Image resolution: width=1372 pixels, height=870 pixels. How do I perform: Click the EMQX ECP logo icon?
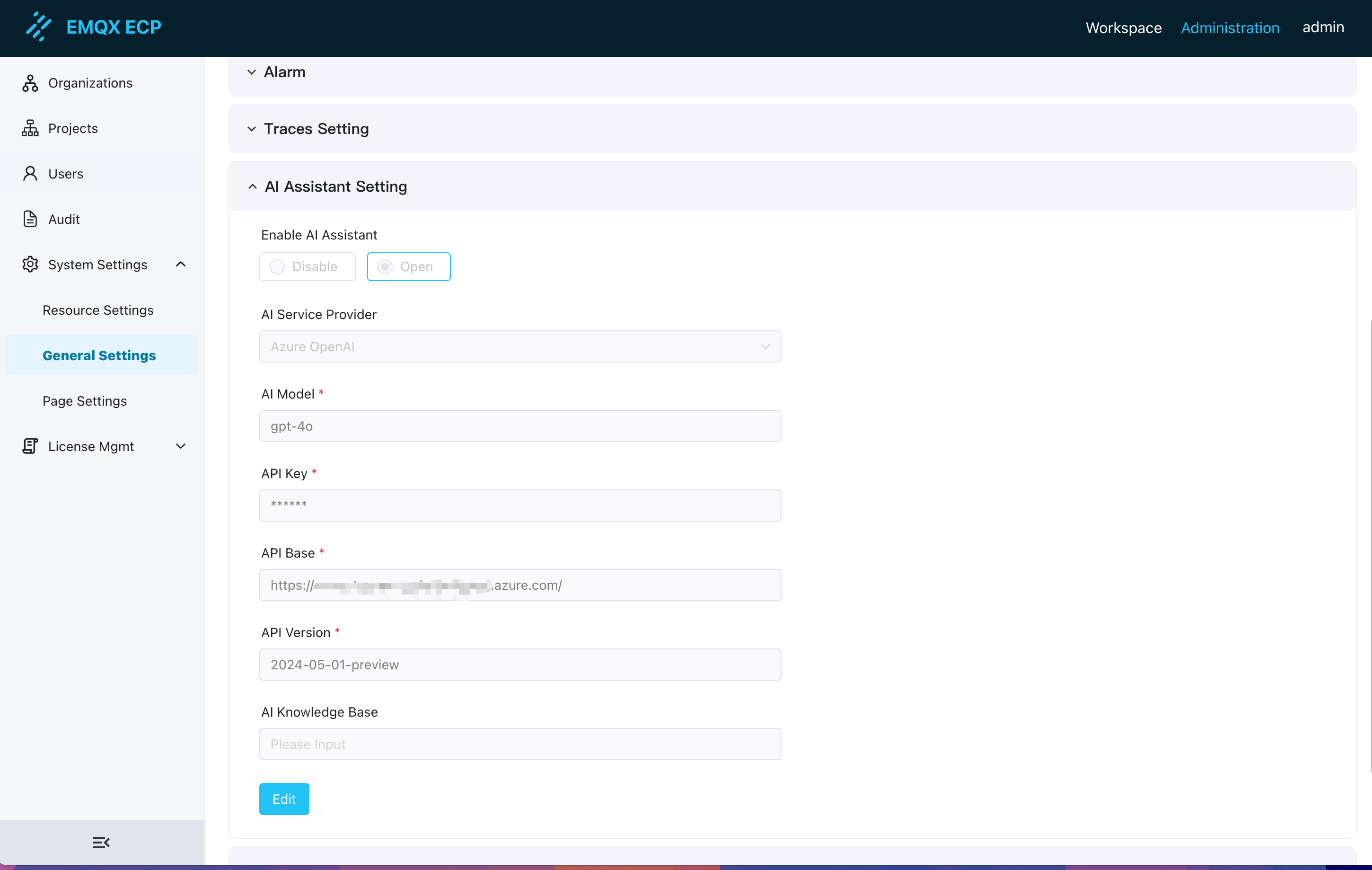coord(39,27)
